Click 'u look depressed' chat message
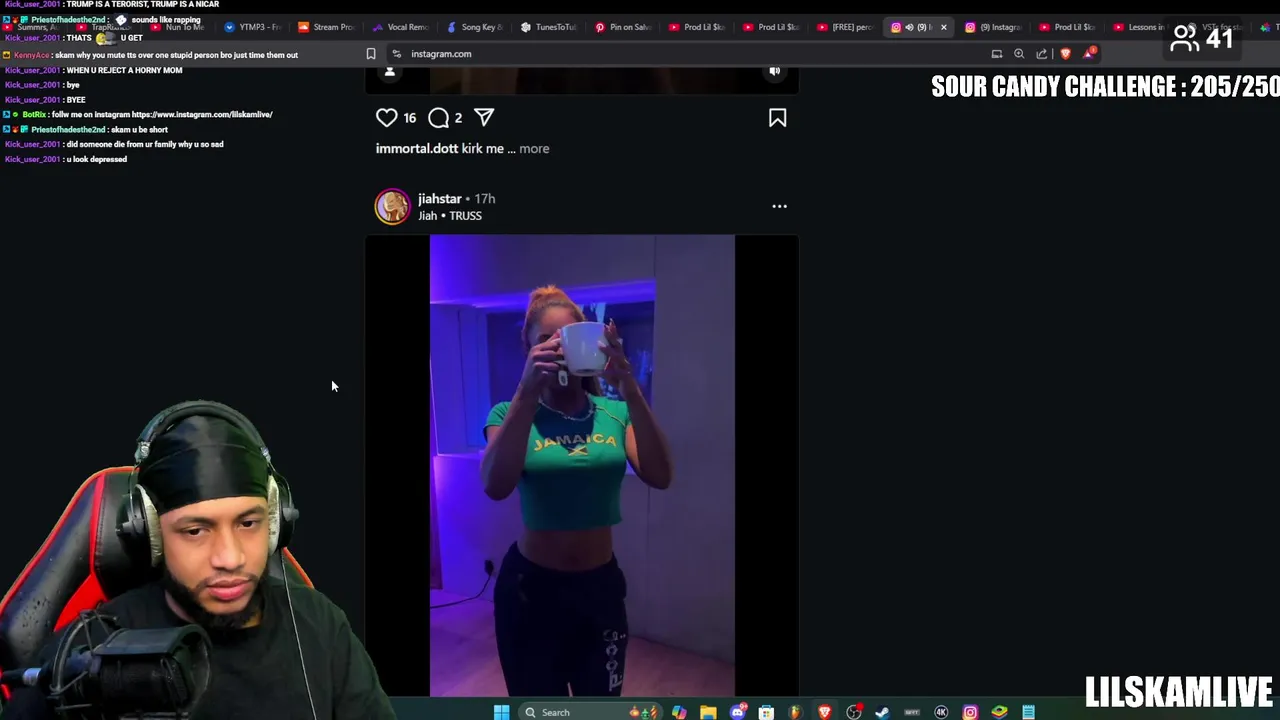 coord(96,159)
